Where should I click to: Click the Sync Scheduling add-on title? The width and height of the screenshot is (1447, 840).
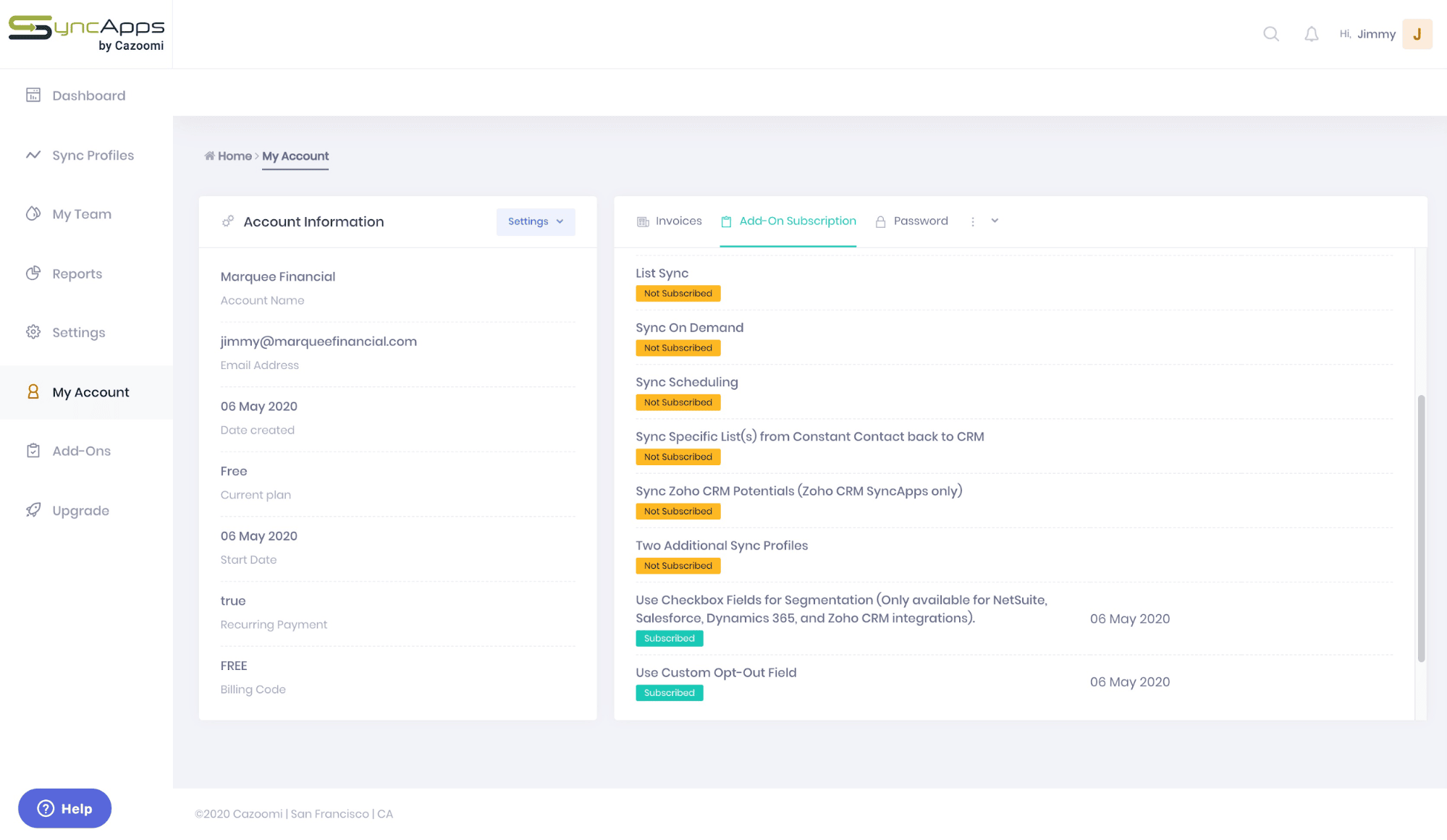pyautogui.click(x=686, y=382)
